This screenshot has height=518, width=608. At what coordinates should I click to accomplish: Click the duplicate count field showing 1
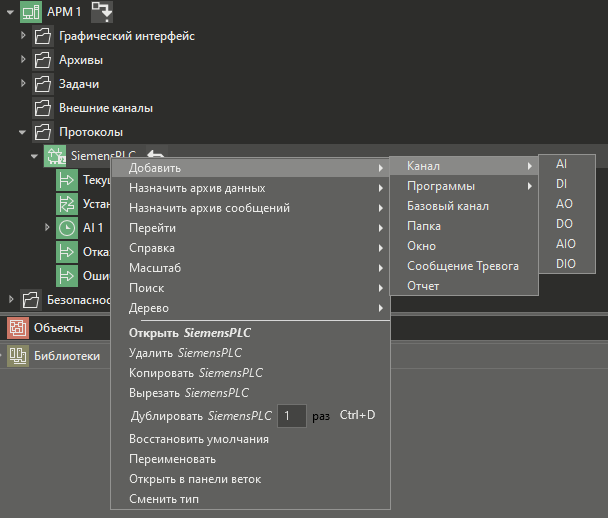(292, 416)
